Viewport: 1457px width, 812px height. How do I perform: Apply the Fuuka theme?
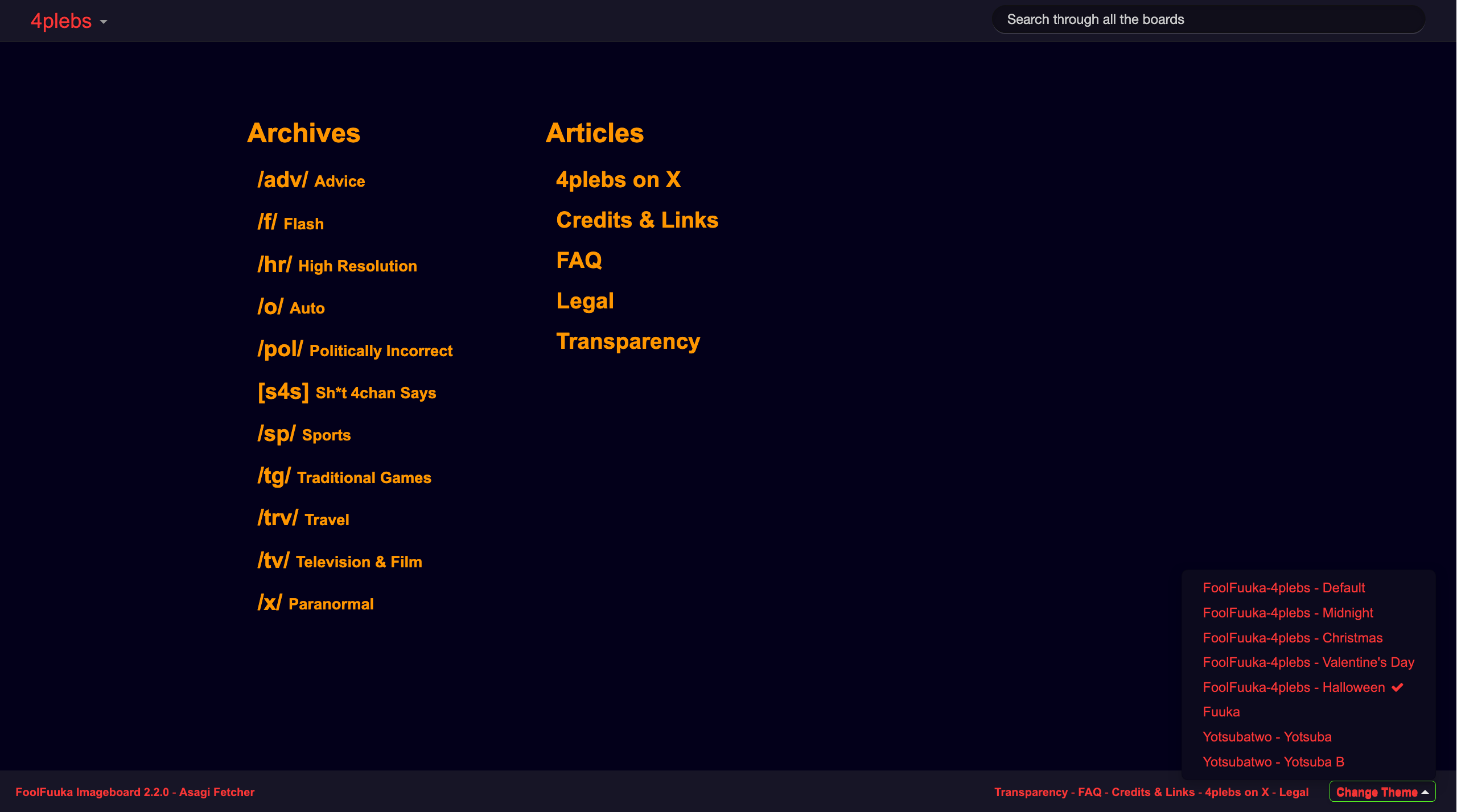click(x=1221, y=712)
